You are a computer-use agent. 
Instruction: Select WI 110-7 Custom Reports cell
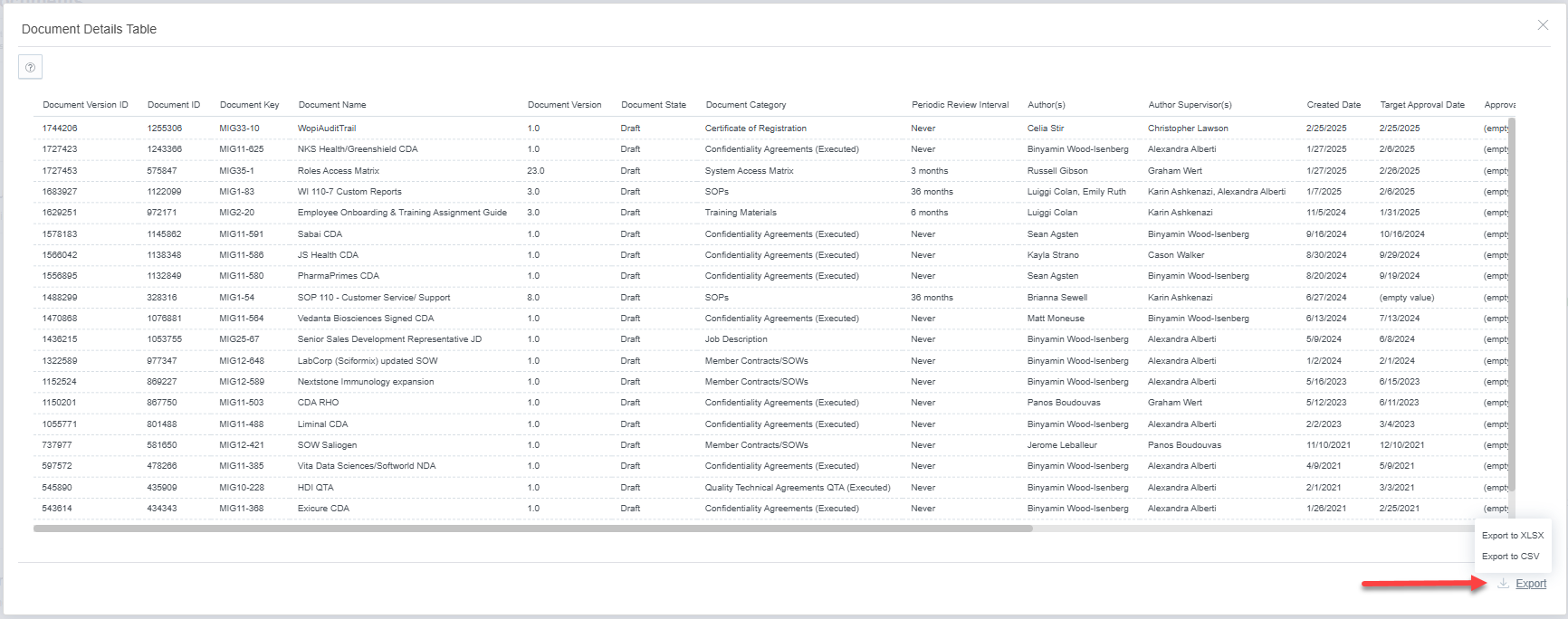[x=349, y=192]
